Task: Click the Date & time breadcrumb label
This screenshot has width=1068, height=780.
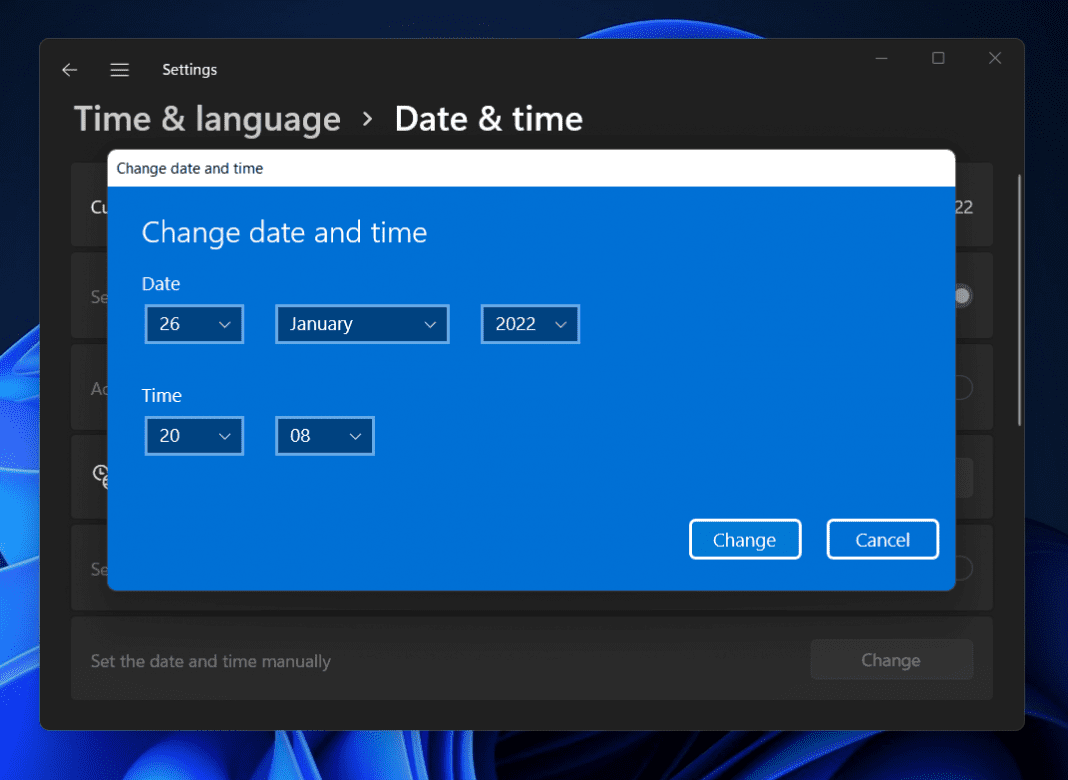Action: [x=489, y=119]
